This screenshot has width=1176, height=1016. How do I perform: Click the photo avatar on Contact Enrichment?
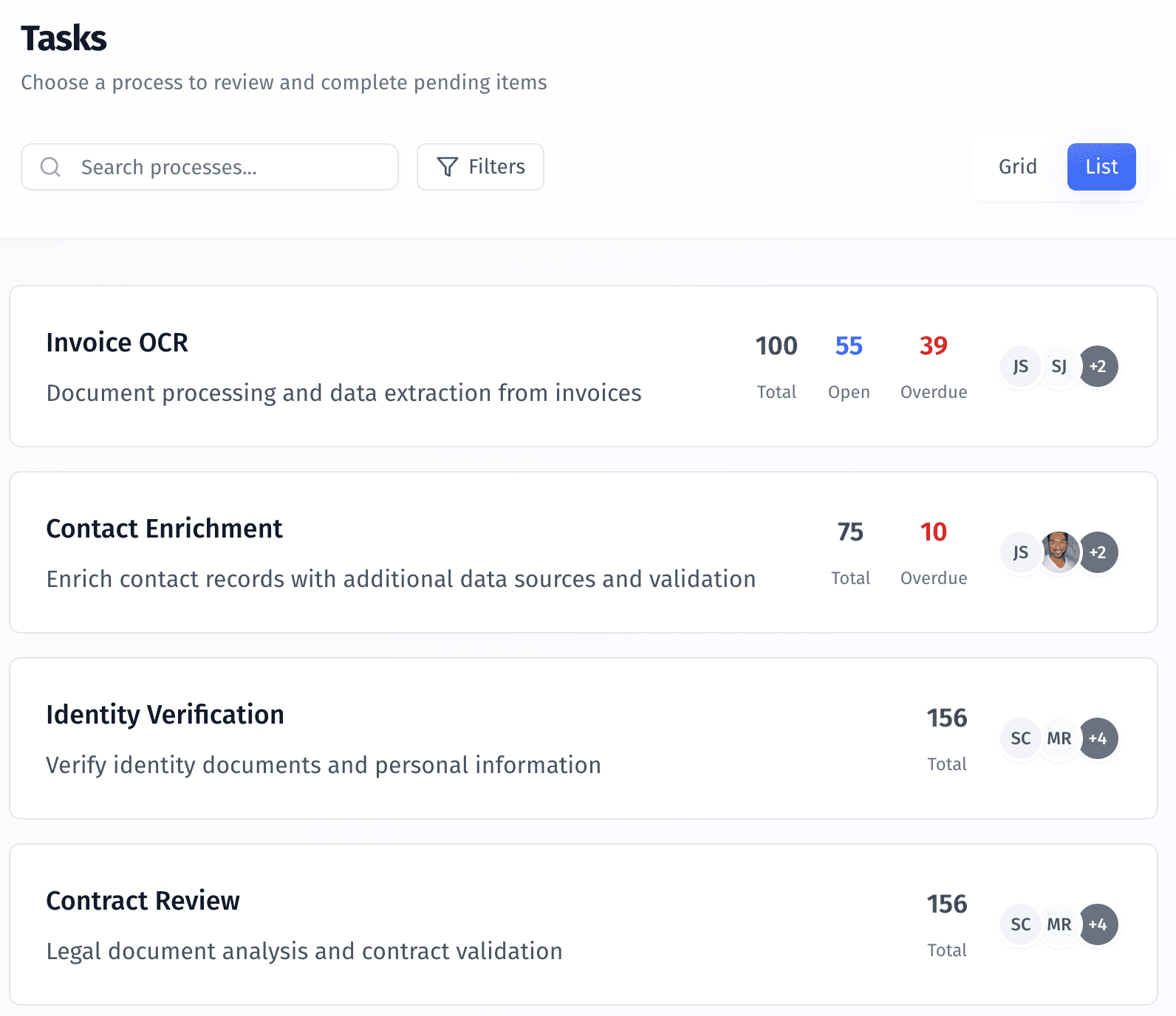(1059, 552)
